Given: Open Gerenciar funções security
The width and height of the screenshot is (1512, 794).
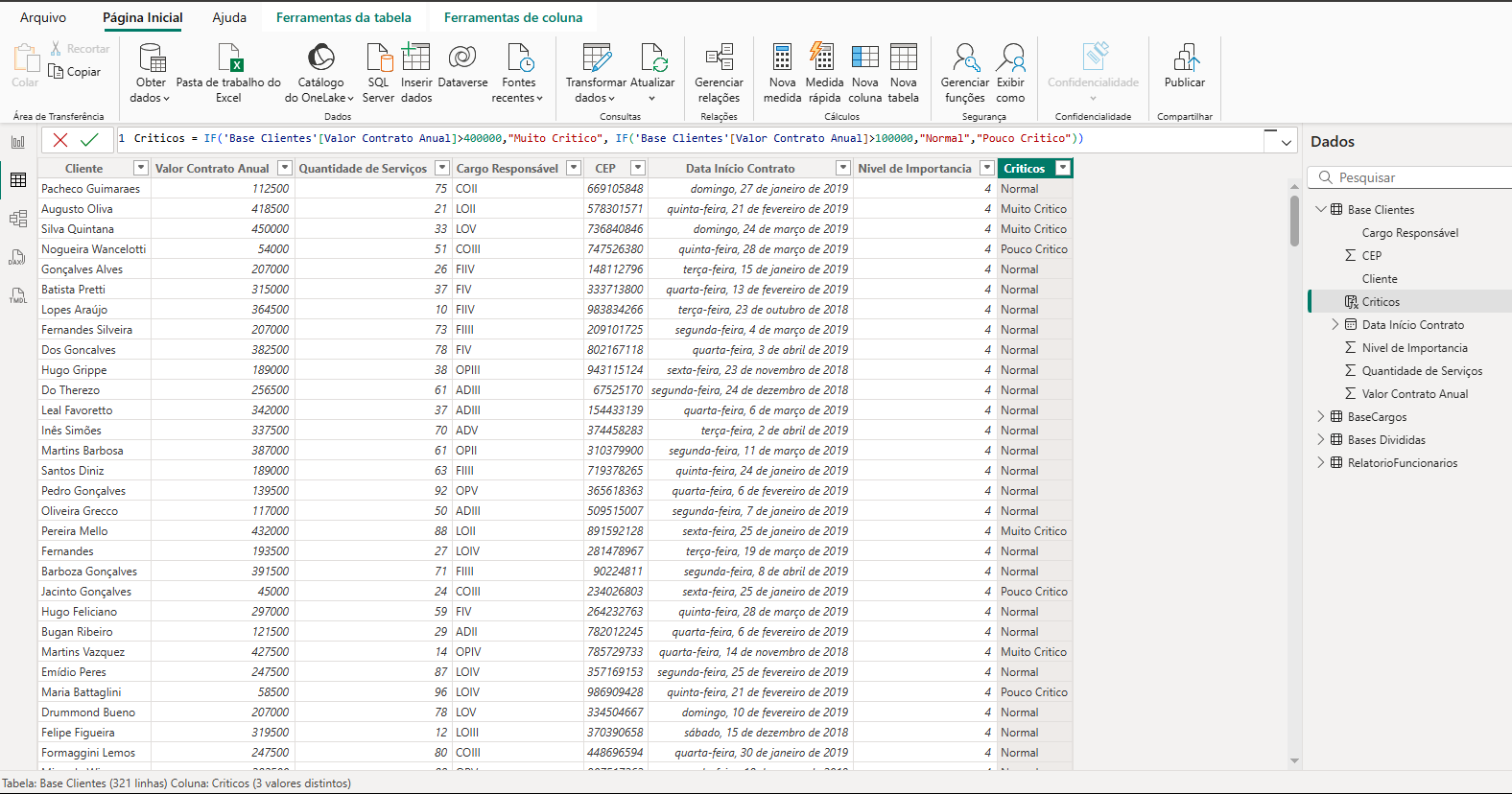Looking at the screenshot, I should (x=964, y=73).
